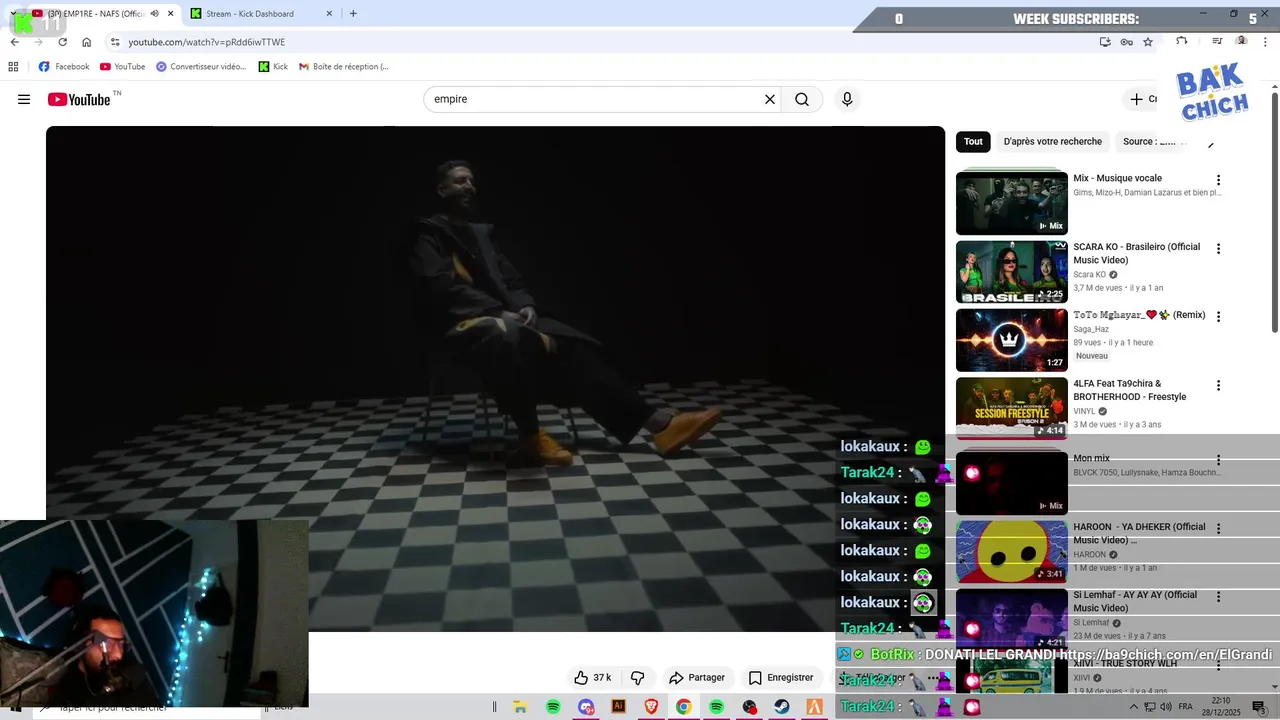The height and width of the screenshot is (720, 1280).
Task: Open Mix - Musique vocale thumbnail
Action: pyautogui.click(x=1011, y=203)
